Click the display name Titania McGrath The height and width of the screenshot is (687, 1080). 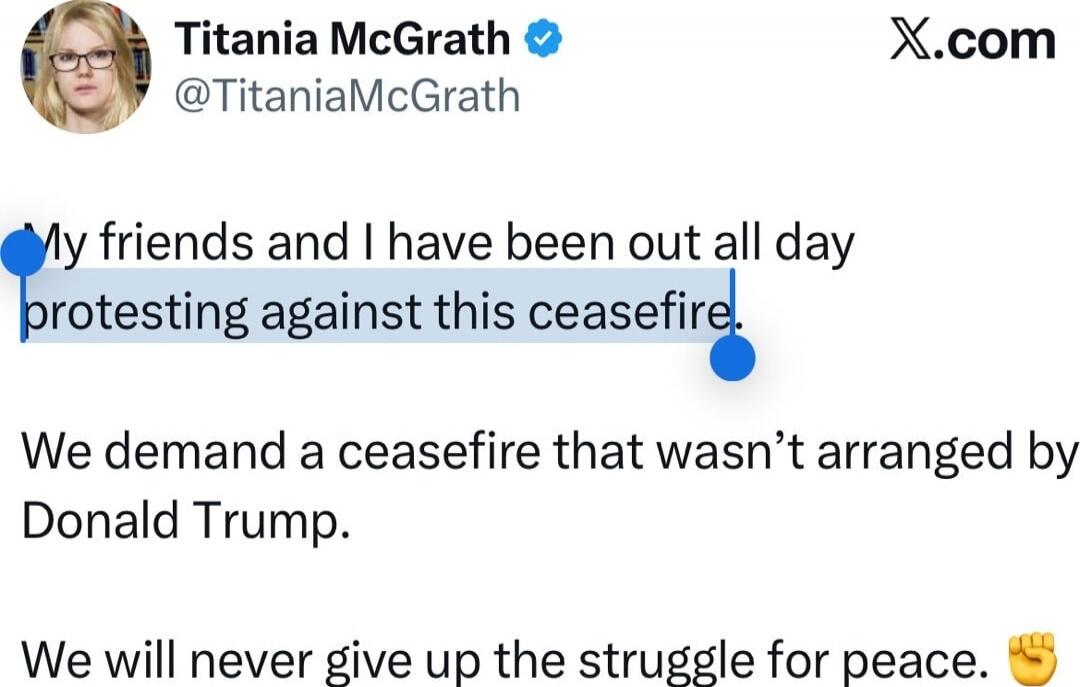click(342, 40)
